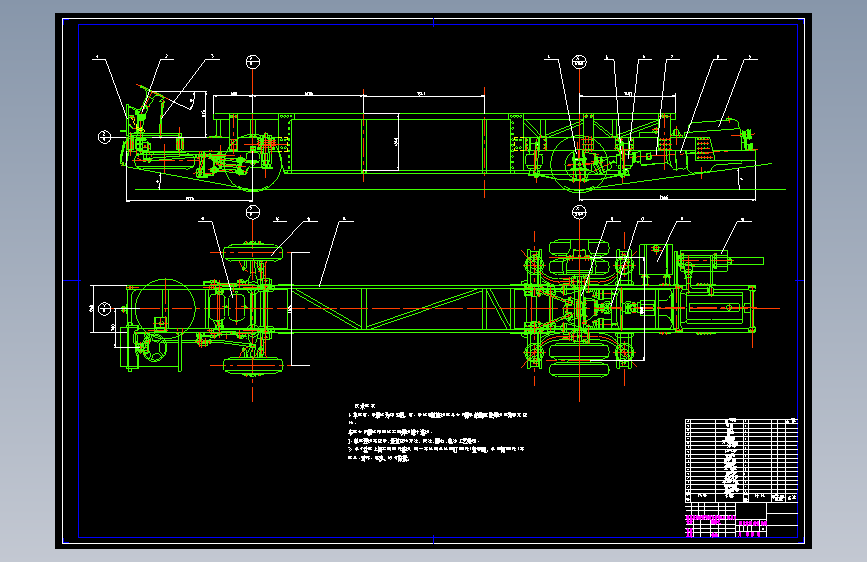Click the front wheel circle in the side view
The image size is (867, 562).
point(253,163)
